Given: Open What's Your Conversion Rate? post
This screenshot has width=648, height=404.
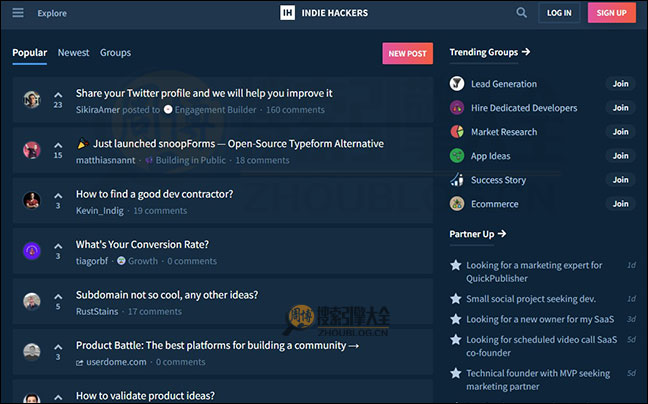Looking at the screenshot, I should tap(142, 245).
